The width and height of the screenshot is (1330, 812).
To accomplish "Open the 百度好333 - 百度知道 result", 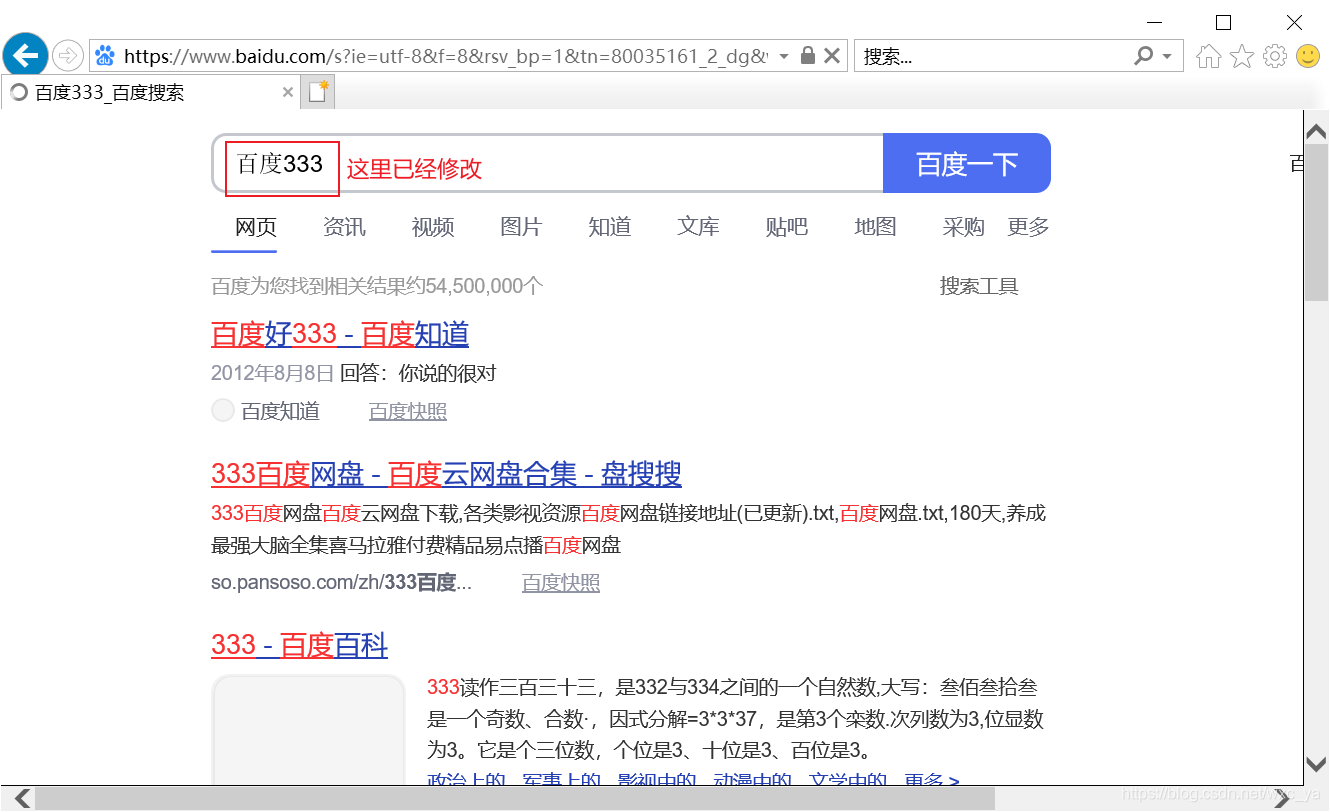I will [340, 334].
